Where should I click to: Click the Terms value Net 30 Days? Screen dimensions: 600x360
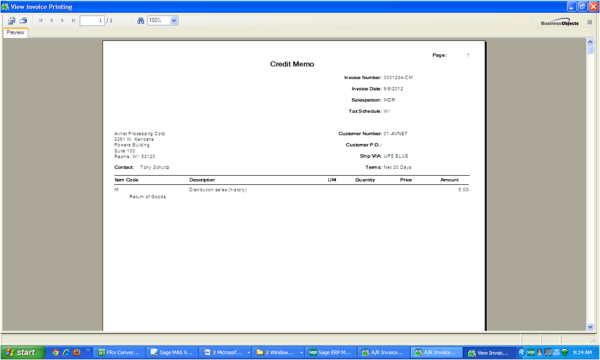[x=397, y=167]
